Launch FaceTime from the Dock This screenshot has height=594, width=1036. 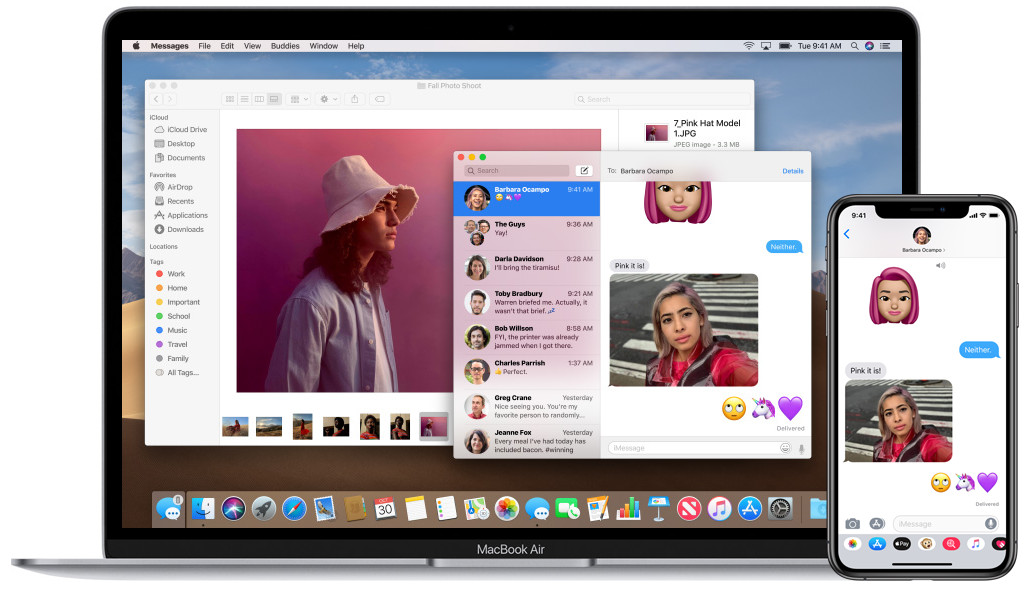(x=568, y=508)
